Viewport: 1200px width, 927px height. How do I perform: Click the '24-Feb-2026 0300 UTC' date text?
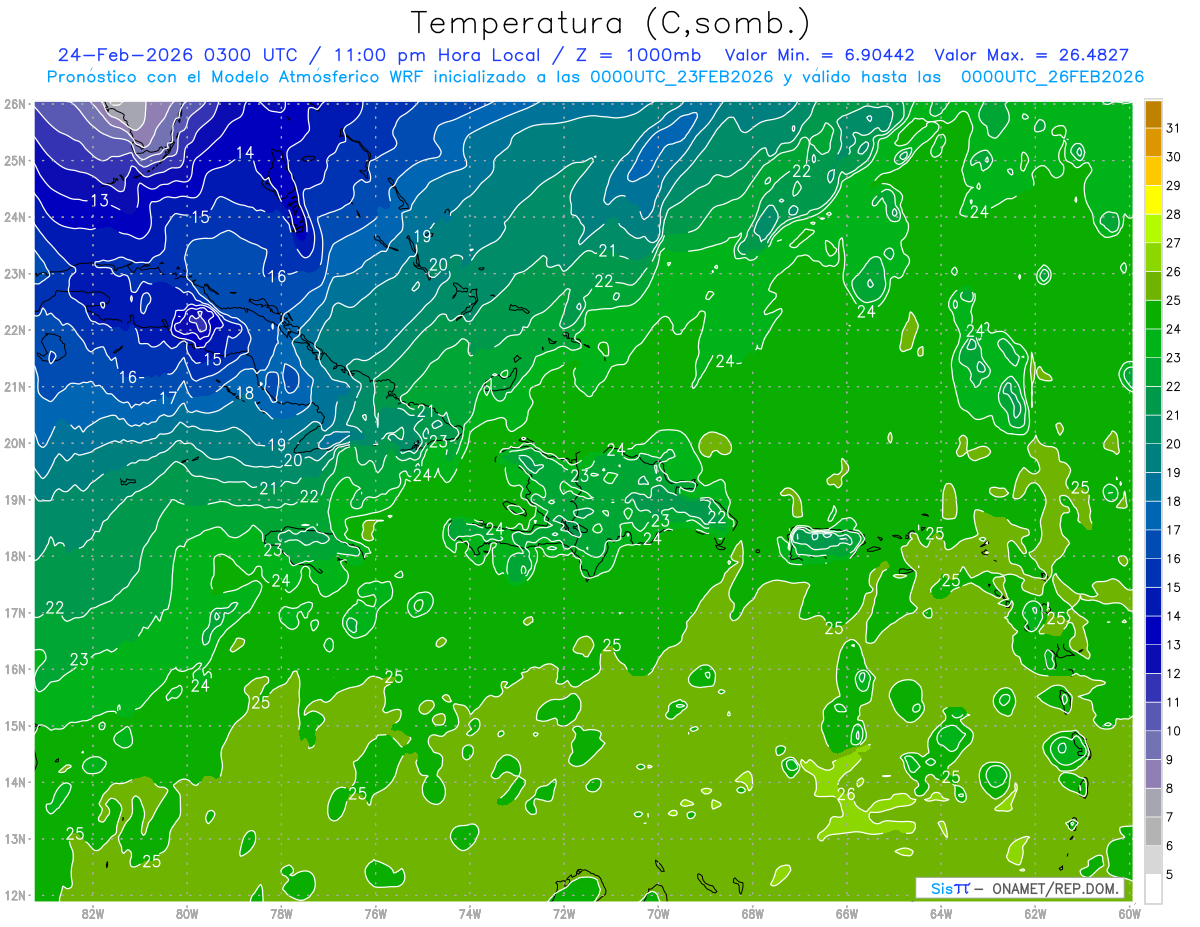(x=179, y=55)
